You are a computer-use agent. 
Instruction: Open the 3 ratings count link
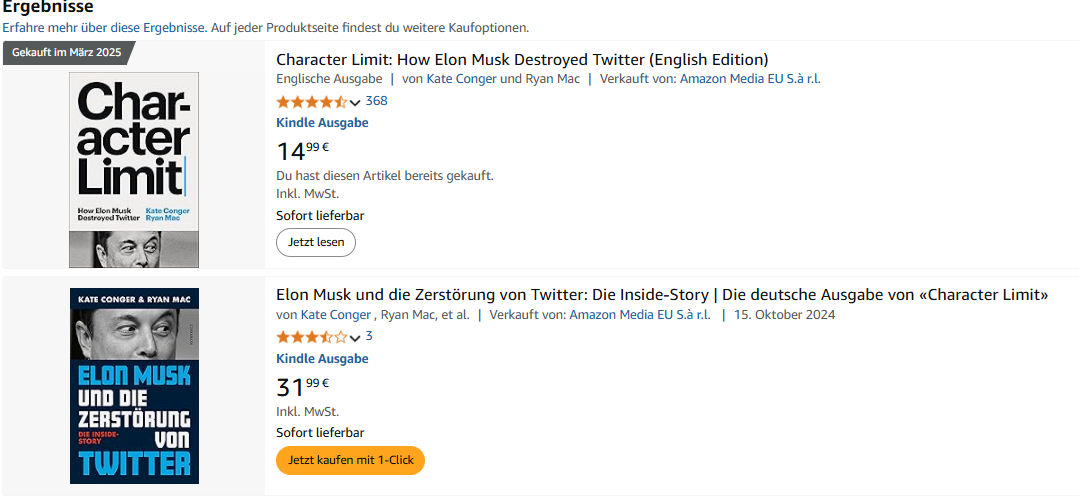369,336
